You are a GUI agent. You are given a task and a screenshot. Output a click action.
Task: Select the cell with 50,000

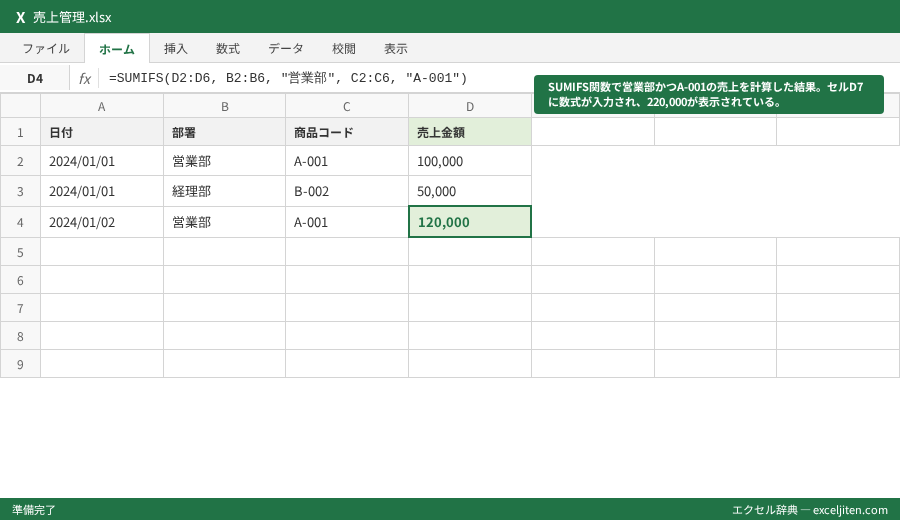coord(470,191)
